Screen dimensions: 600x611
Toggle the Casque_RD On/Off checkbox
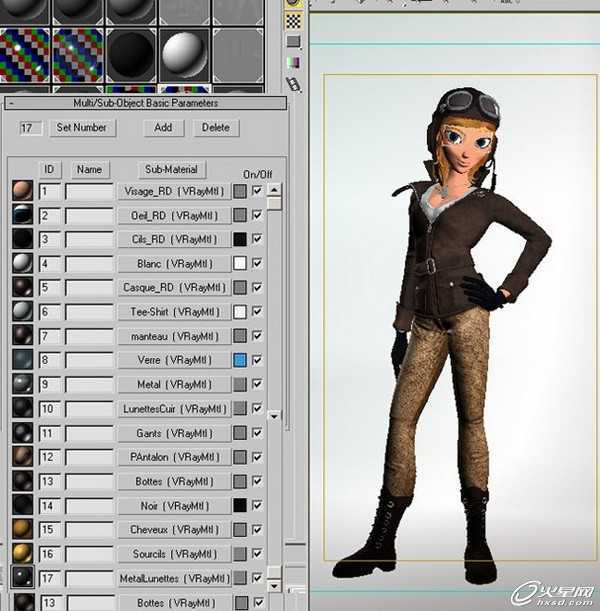[x=257, y=287]
